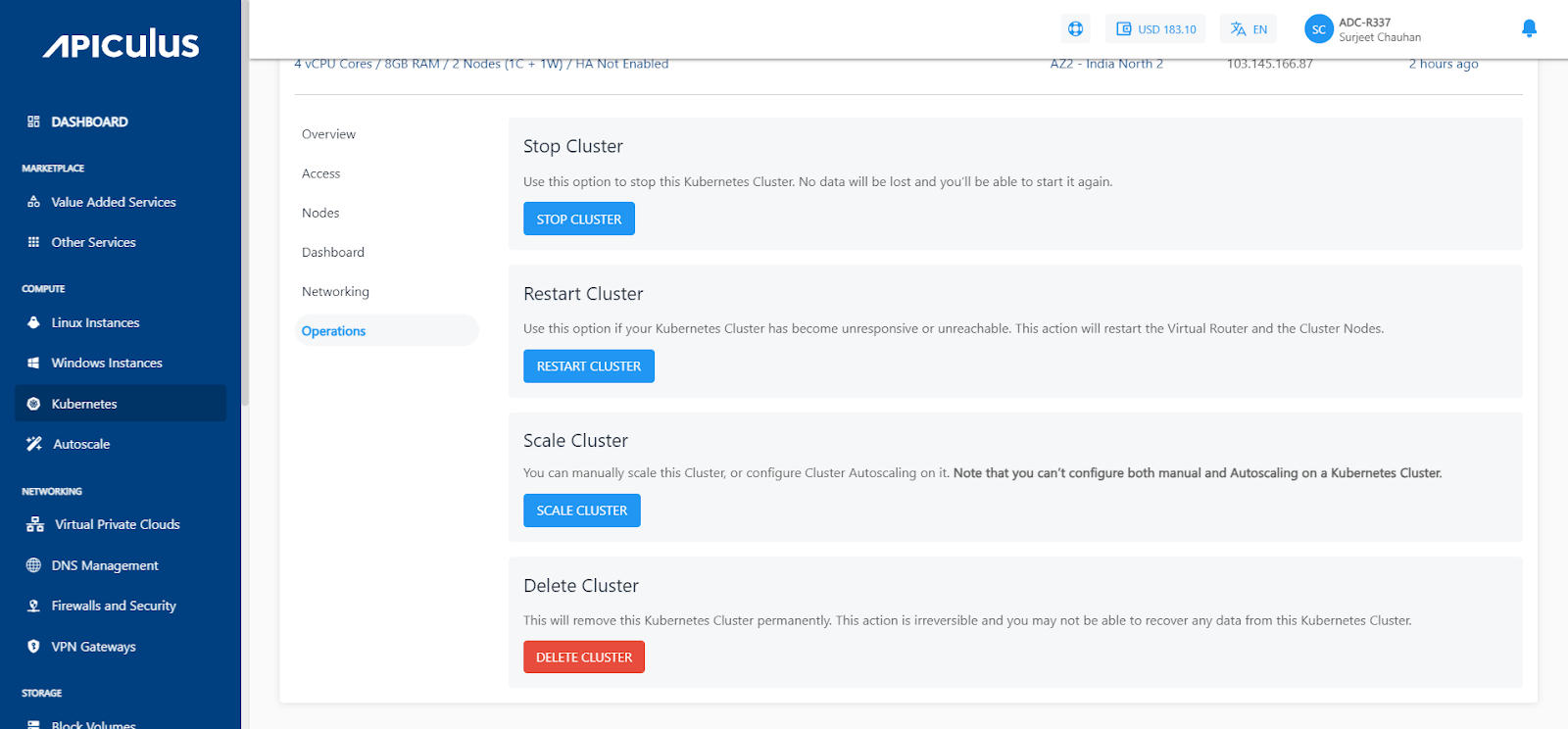Click the wallet icon beside USD 183.10
The image size is (1568, 729).
1124,29
